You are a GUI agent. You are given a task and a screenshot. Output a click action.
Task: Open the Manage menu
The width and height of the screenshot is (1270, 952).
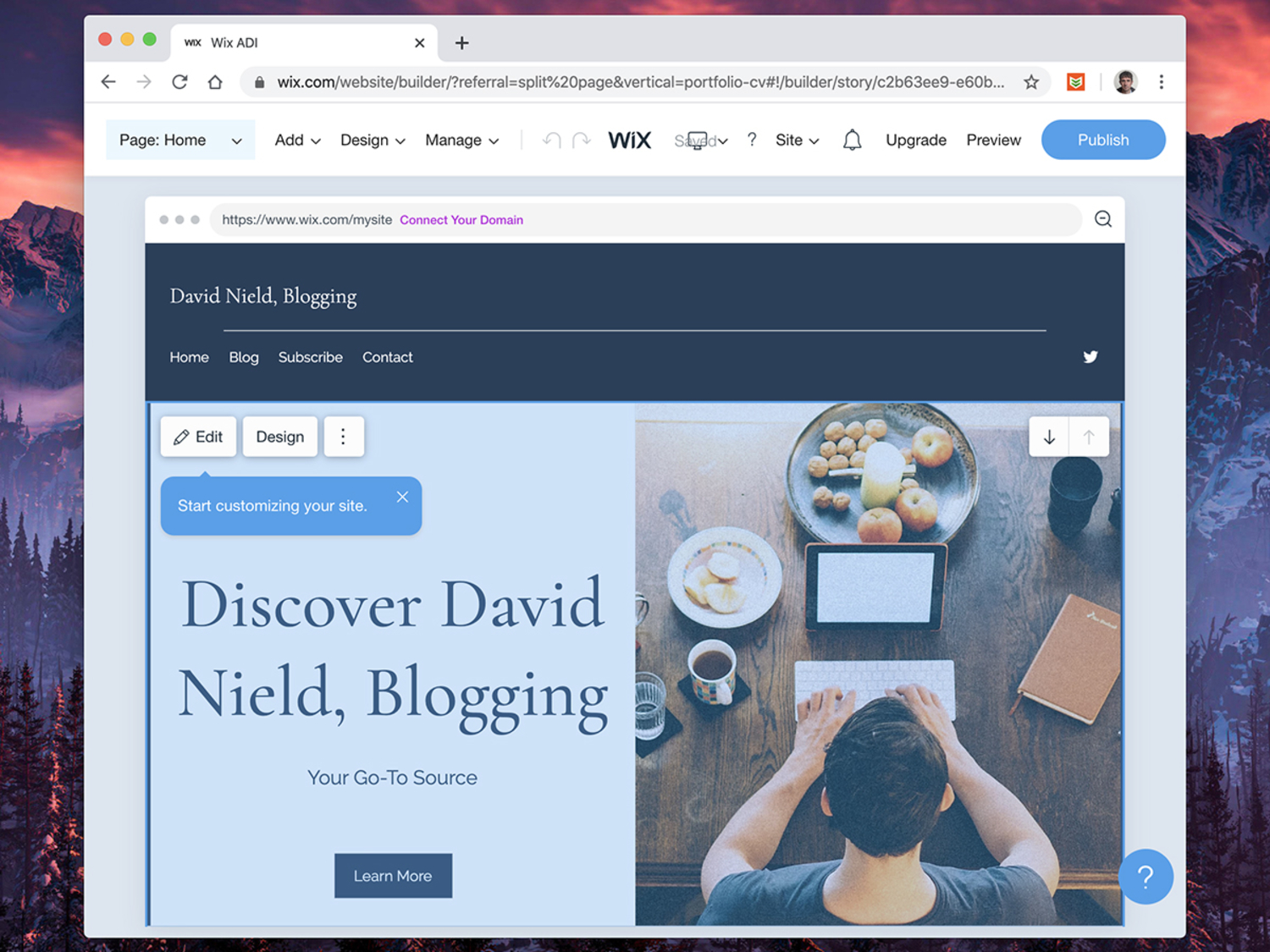[461, 140]
